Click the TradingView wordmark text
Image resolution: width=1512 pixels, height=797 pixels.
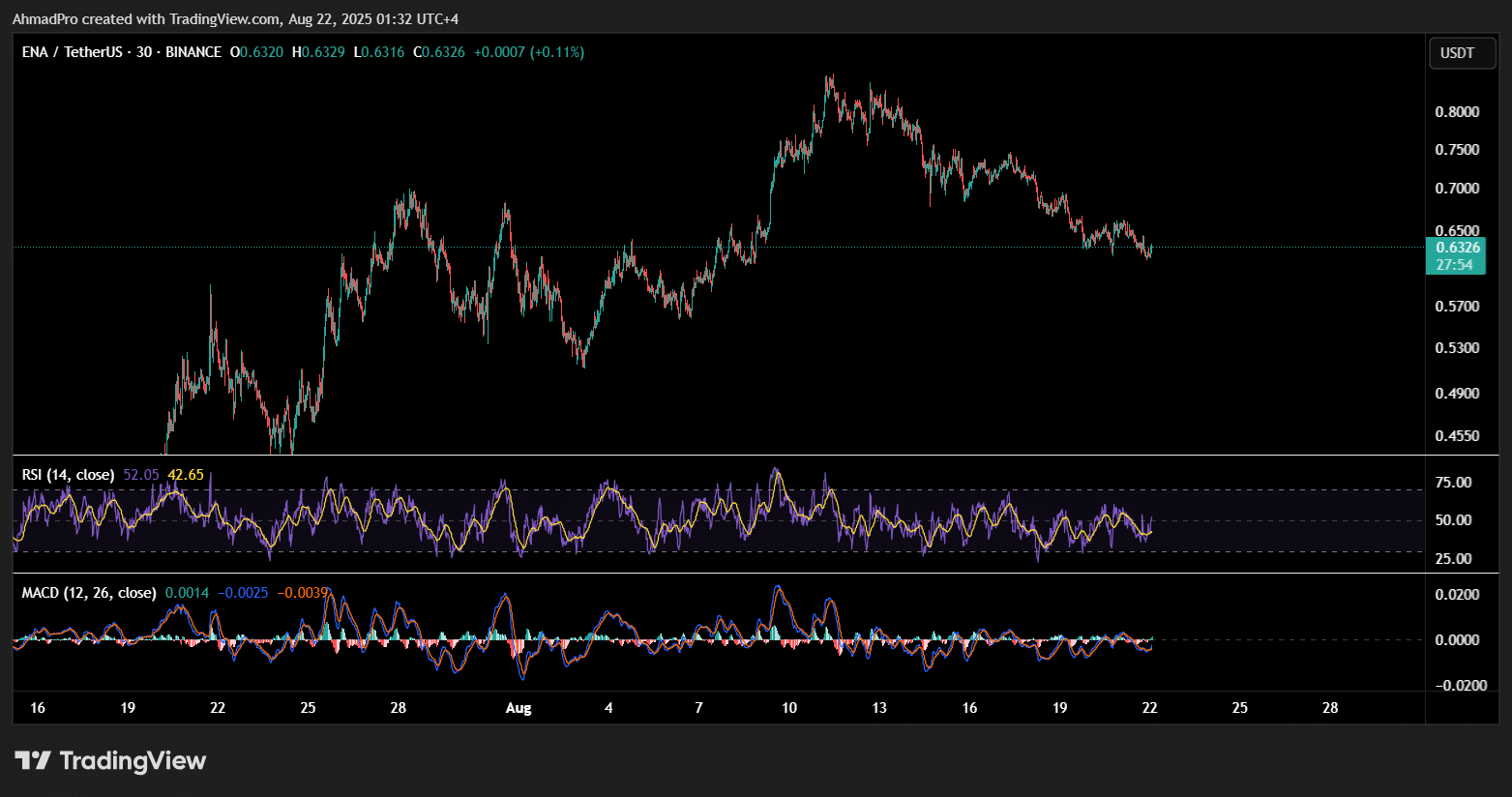tap(133, 761)
